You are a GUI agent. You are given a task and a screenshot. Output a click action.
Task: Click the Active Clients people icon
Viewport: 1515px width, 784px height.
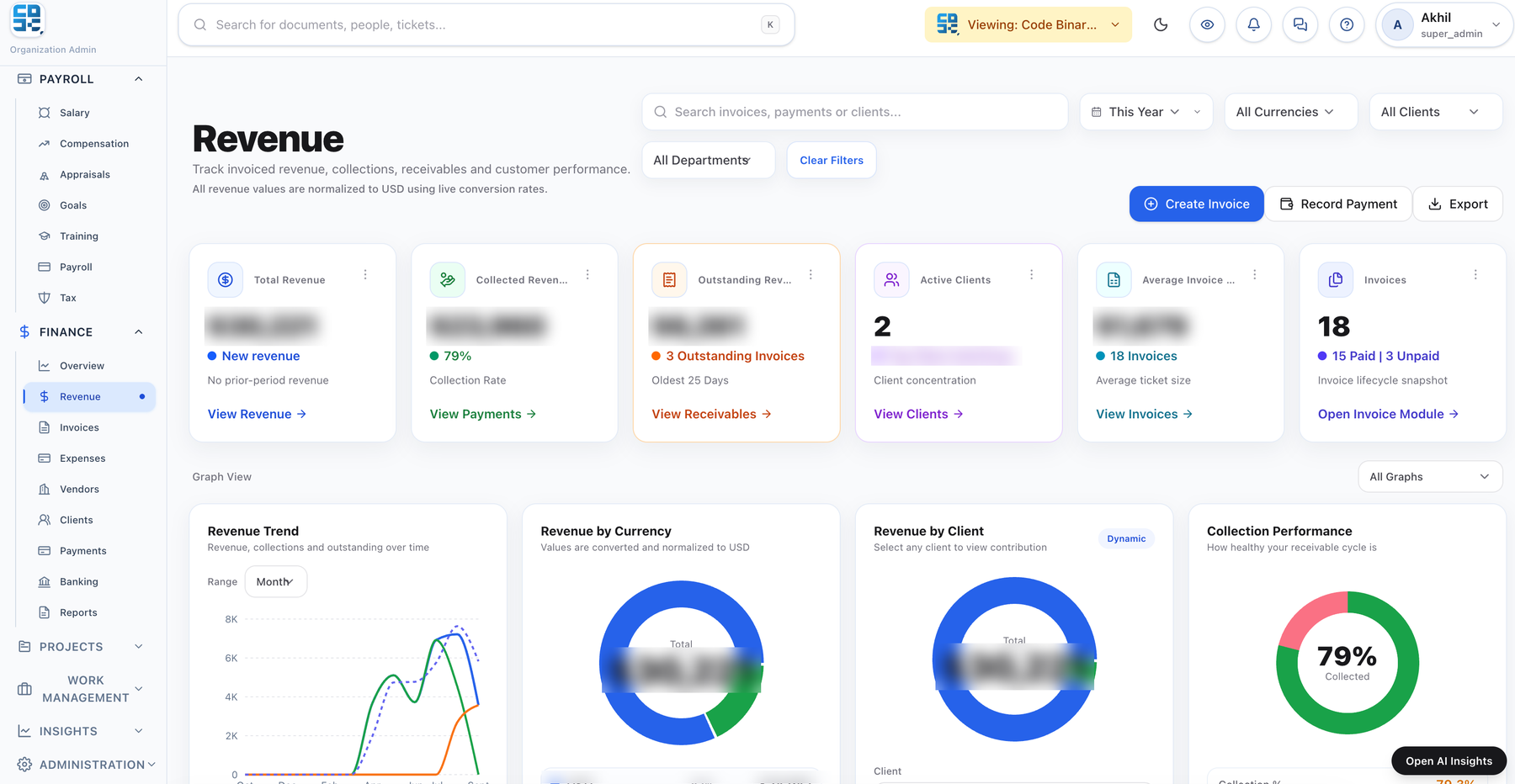pyautogui.click(x=891, y=280)
